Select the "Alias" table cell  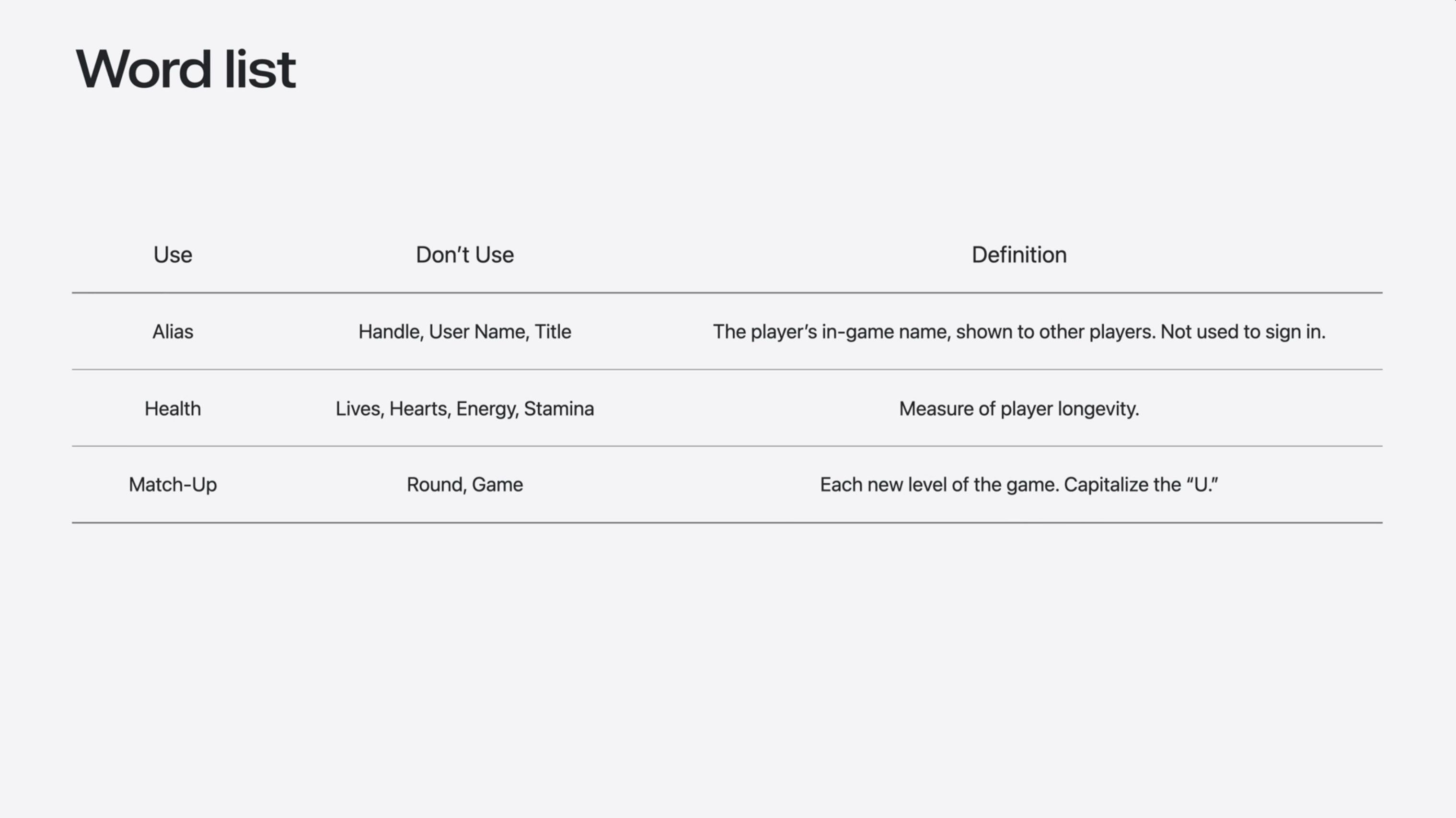pos(173,332)
